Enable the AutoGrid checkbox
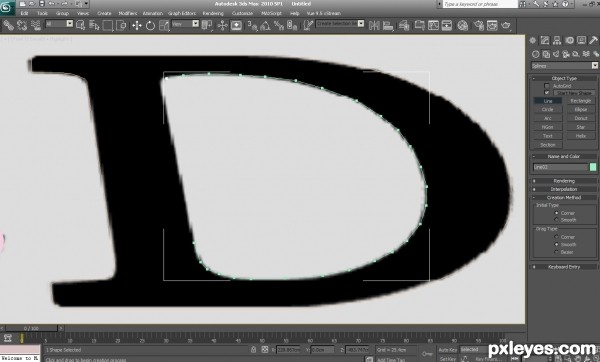 [546, 86]
